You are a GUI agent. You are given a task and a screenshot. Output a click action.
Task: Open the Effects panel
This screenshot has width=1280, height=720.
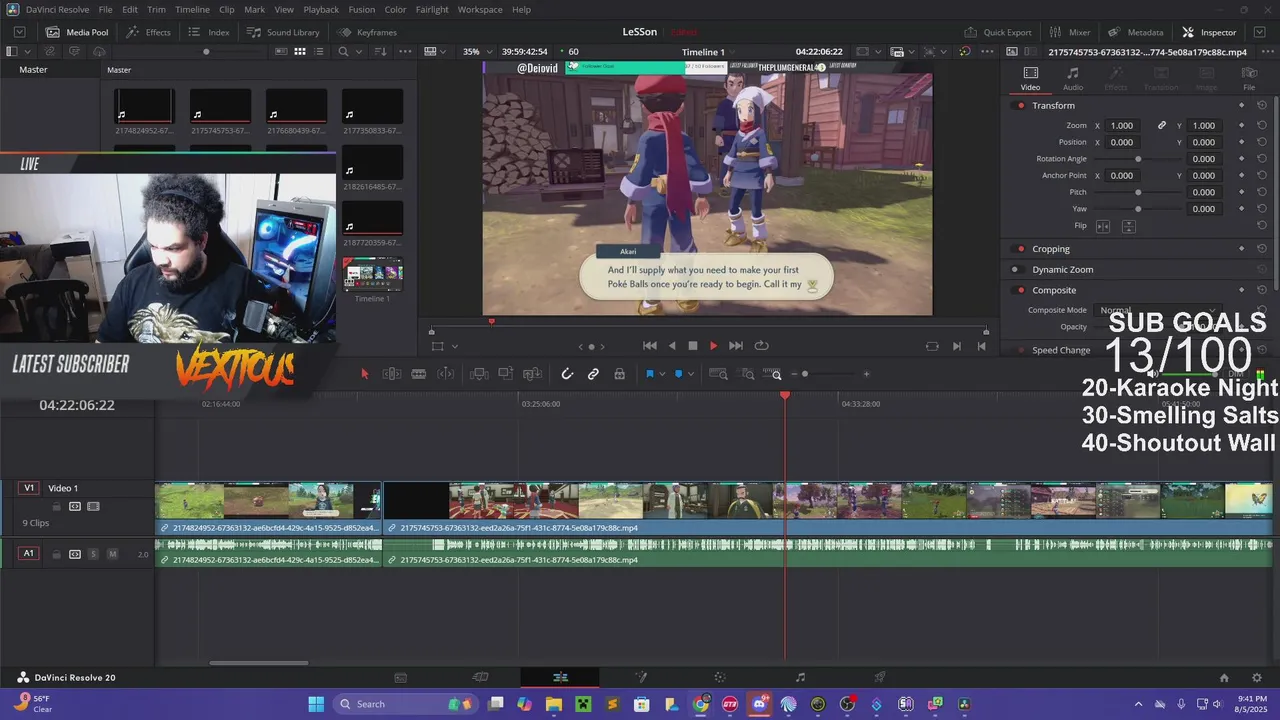point(148,32)
